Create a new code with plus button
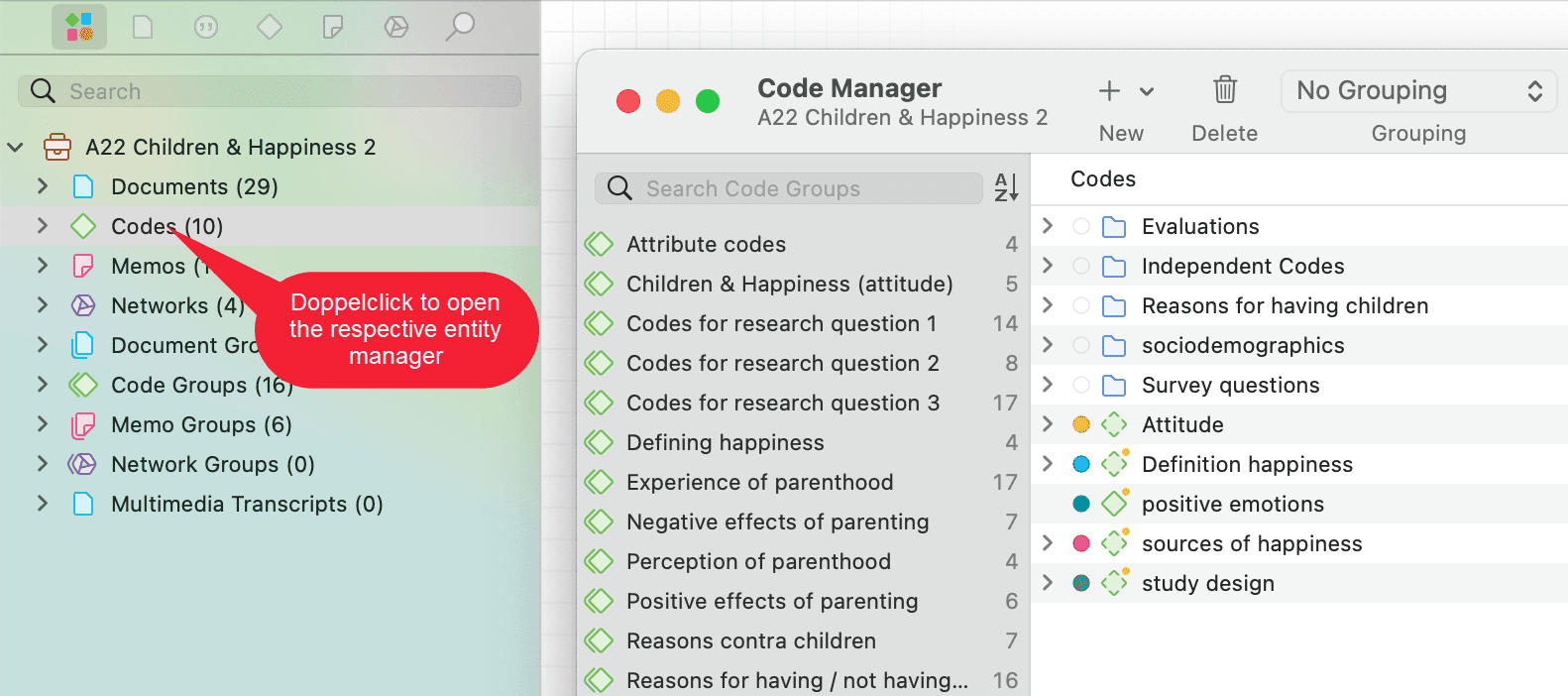Image resolution: width=1568 pixels, height=696 pixels. (x=1109, y=91)
